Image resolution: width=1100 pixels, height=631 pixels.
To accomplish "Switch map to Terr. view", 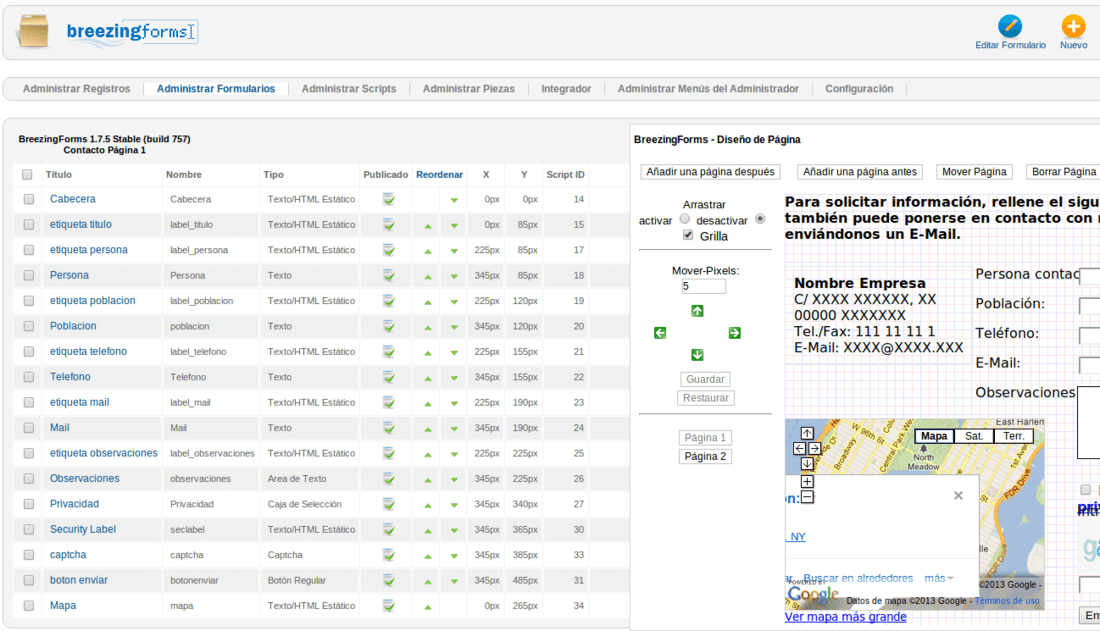I will (x=1014, y=437).
